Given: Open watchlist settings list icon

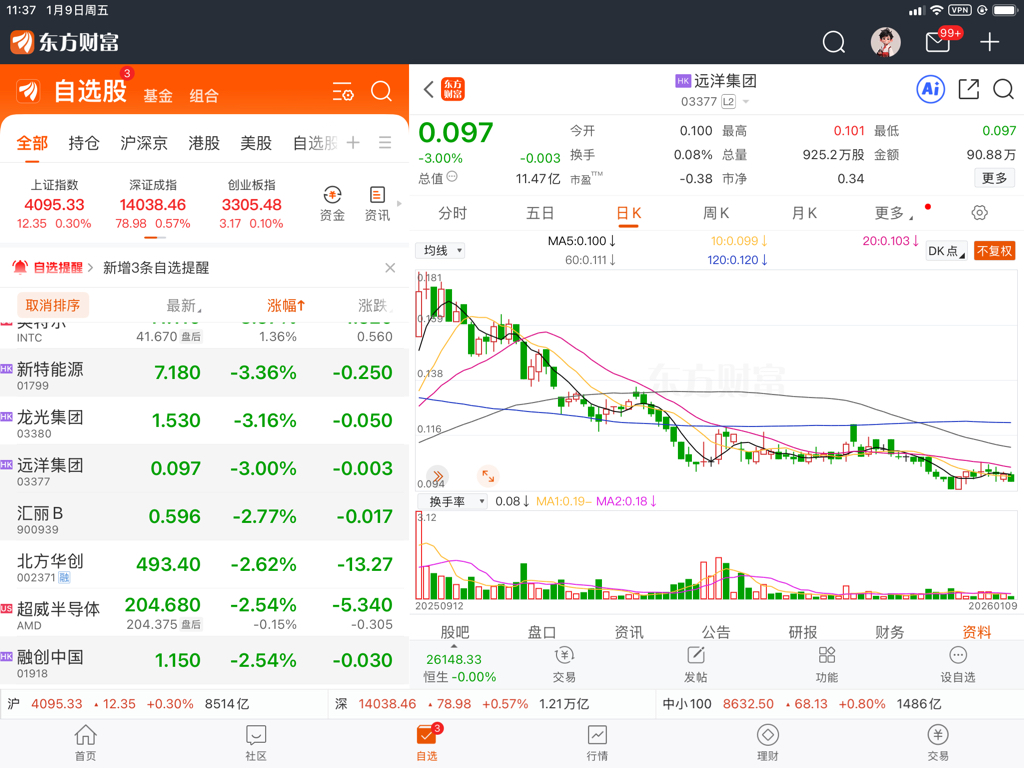Looking at the screenshot, I should pos(343,91).
